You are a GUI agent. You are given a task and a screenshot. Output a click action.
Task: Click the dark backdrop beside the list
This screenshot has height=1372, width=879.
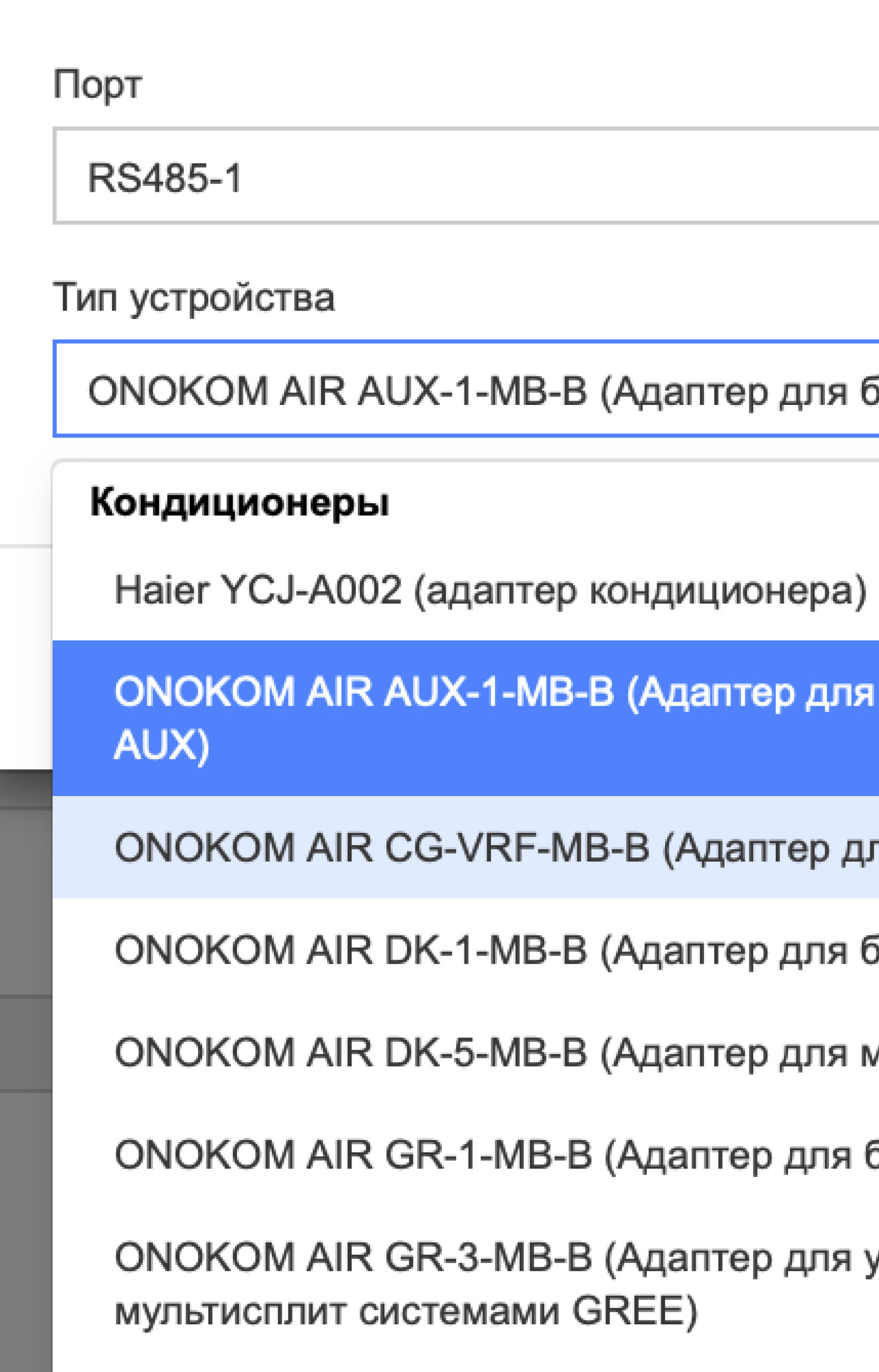(x=25, y=1045)
